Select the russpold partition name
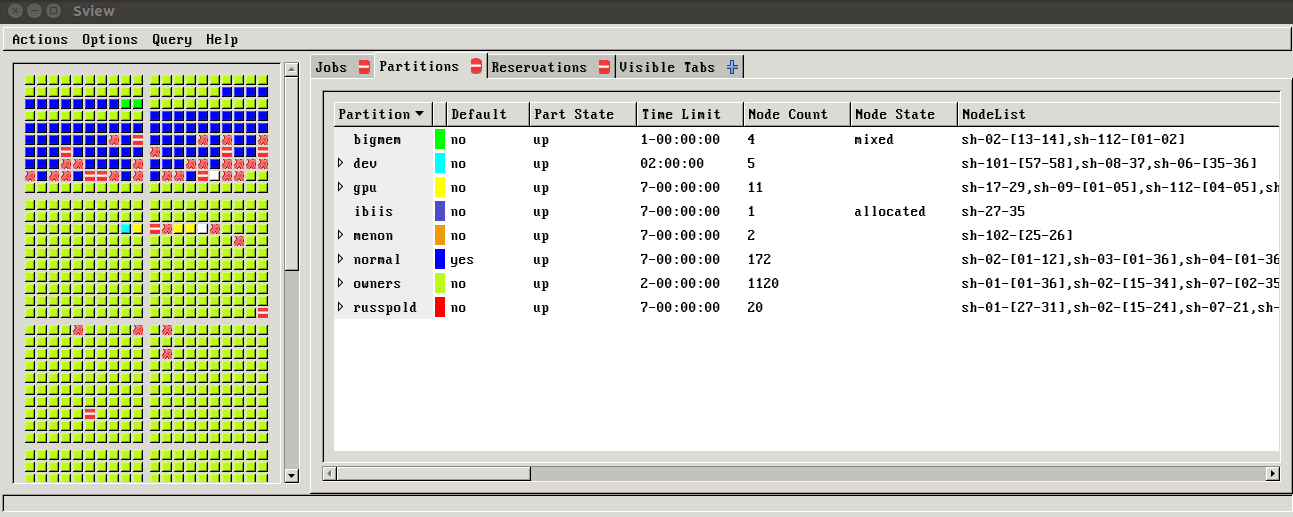Image resolution: width=1293 pixels, height=517 pixels. coord(385,307)
